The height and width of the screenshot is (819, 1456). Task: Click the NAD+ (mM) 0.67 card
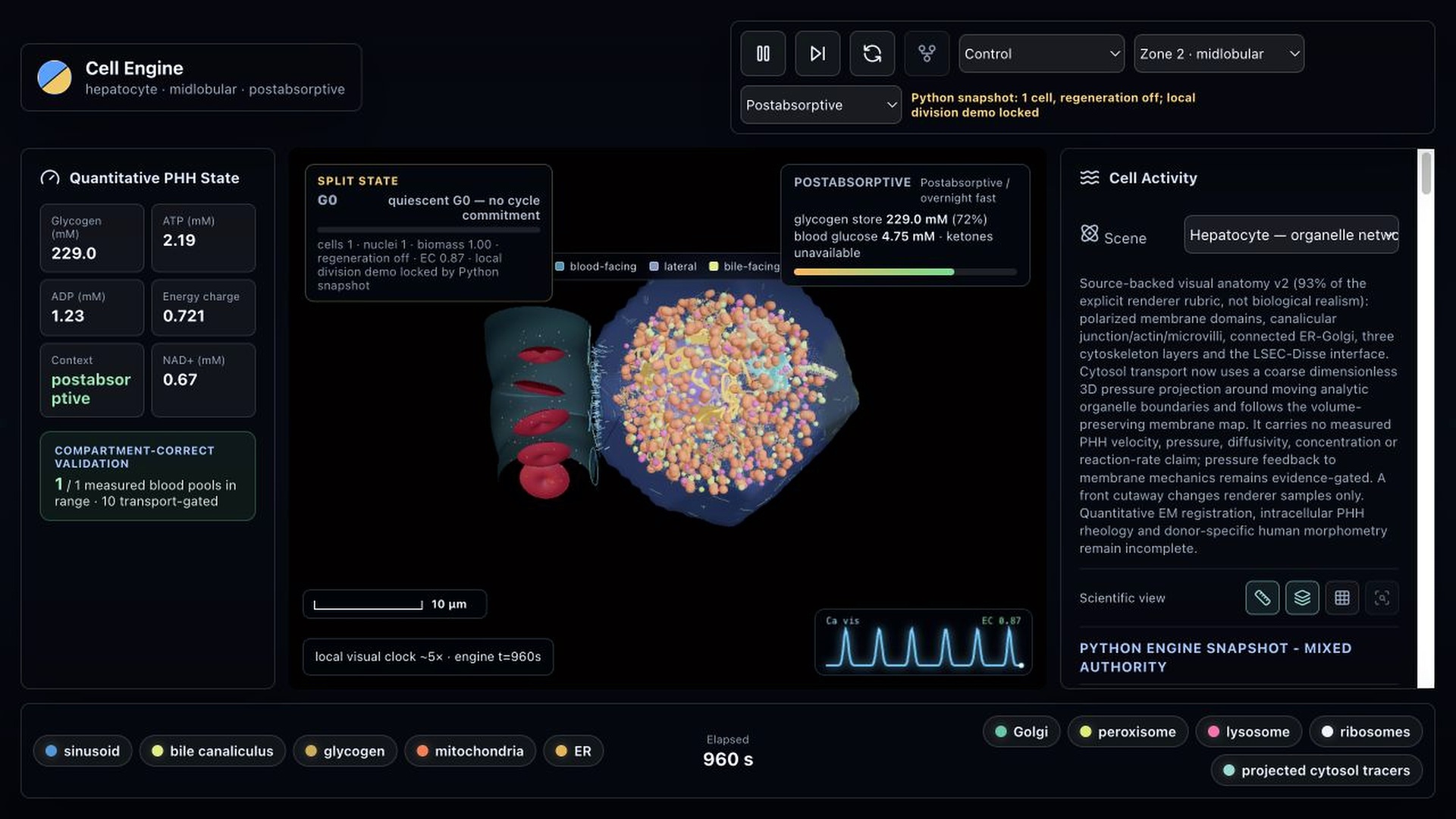pos(203,380)
